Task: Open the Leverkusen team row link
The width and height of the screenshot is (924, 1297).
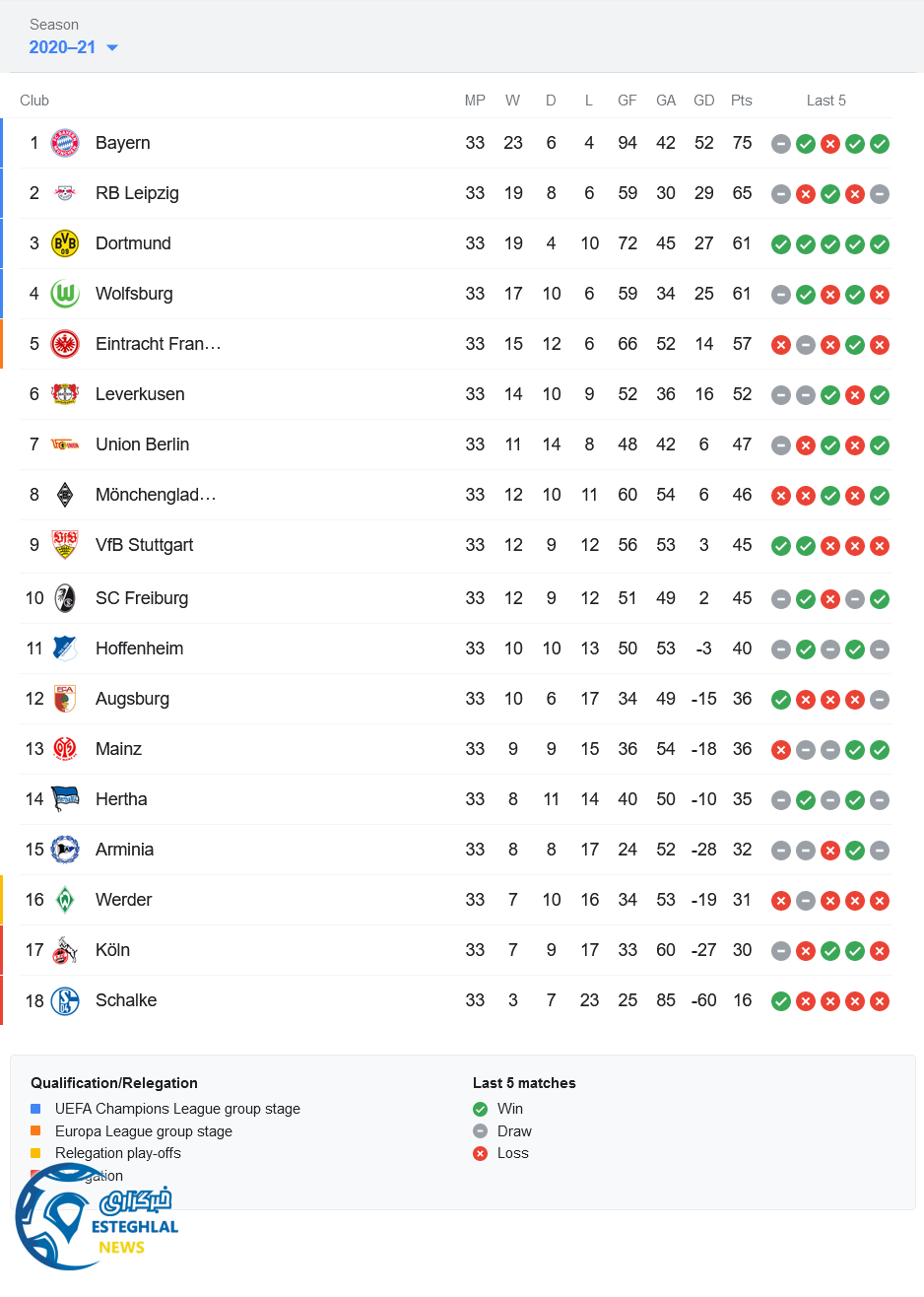Action: tap(140, 394)
